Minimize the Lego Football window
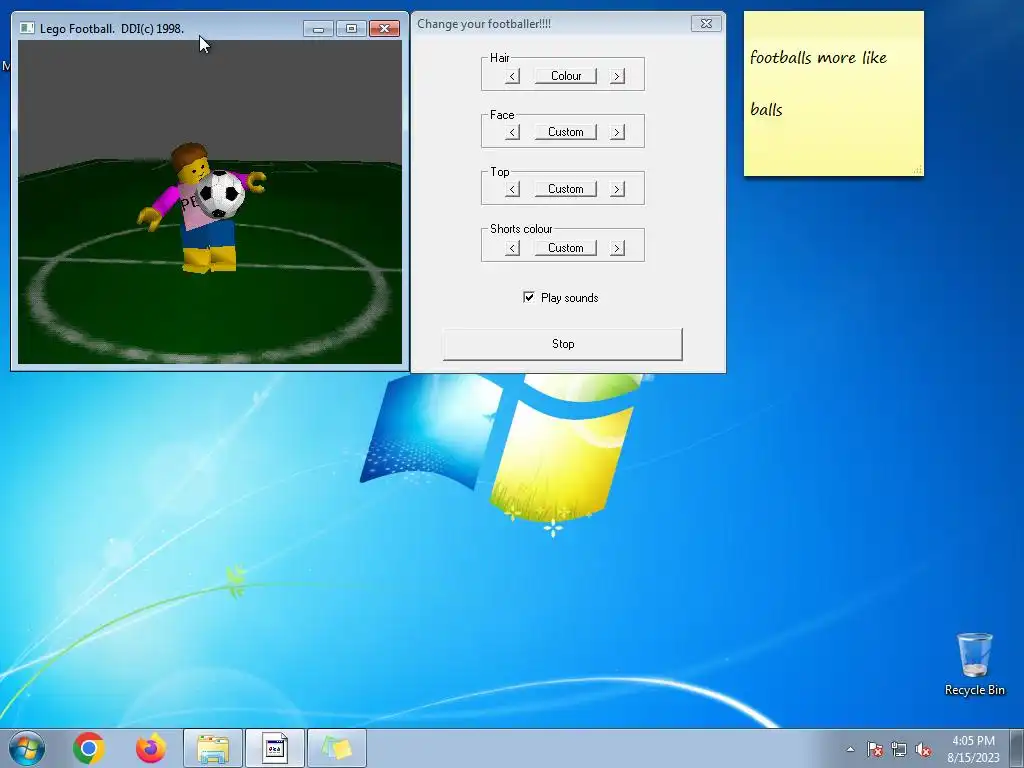 [x=319, y=29]
